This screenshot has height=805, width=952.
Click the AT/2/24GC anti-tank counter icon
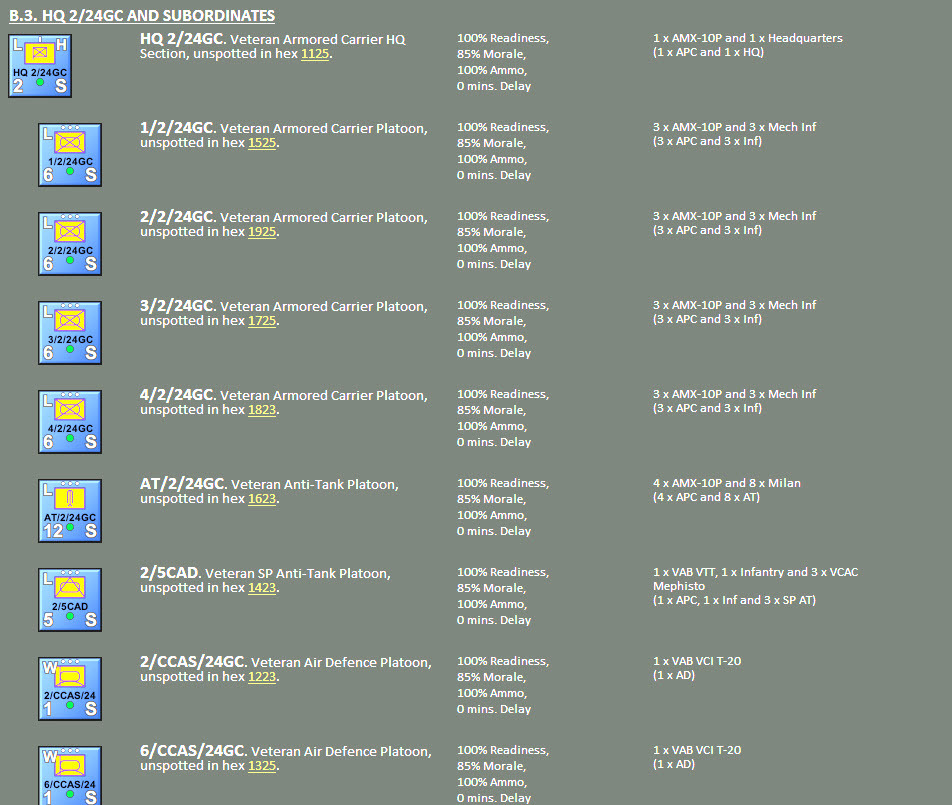pyautogui.click(x=70, y=511)
